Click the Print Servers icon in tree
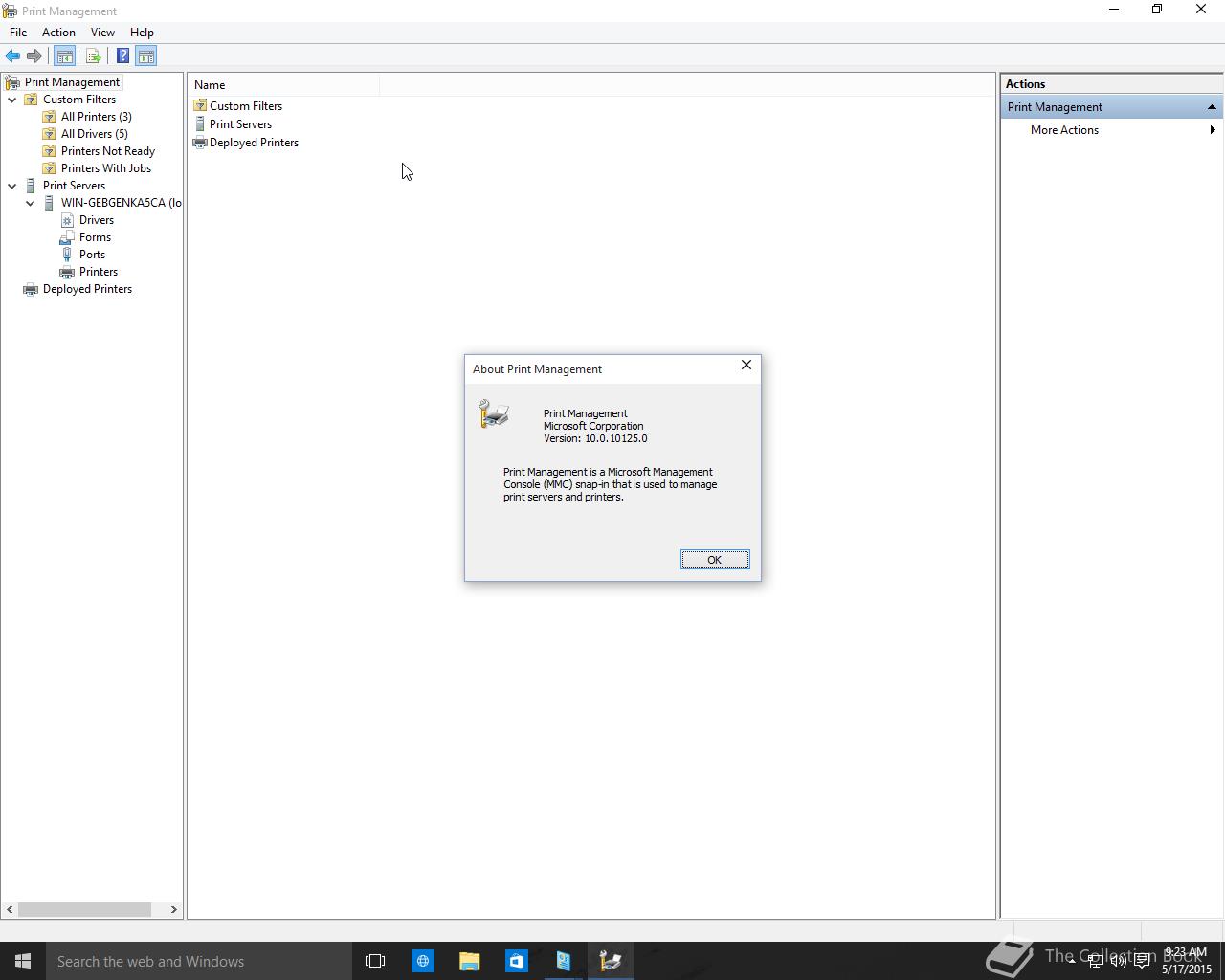This screenshot has width=1225, height=980. [31, 186]
